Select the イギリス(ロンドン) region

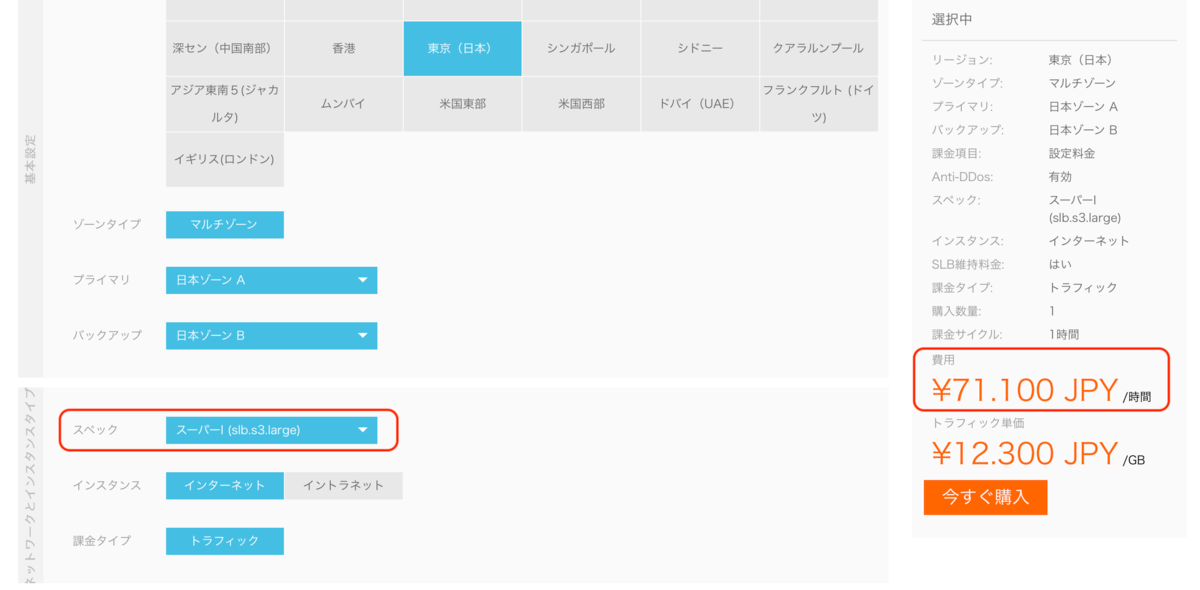click(224, 159)
